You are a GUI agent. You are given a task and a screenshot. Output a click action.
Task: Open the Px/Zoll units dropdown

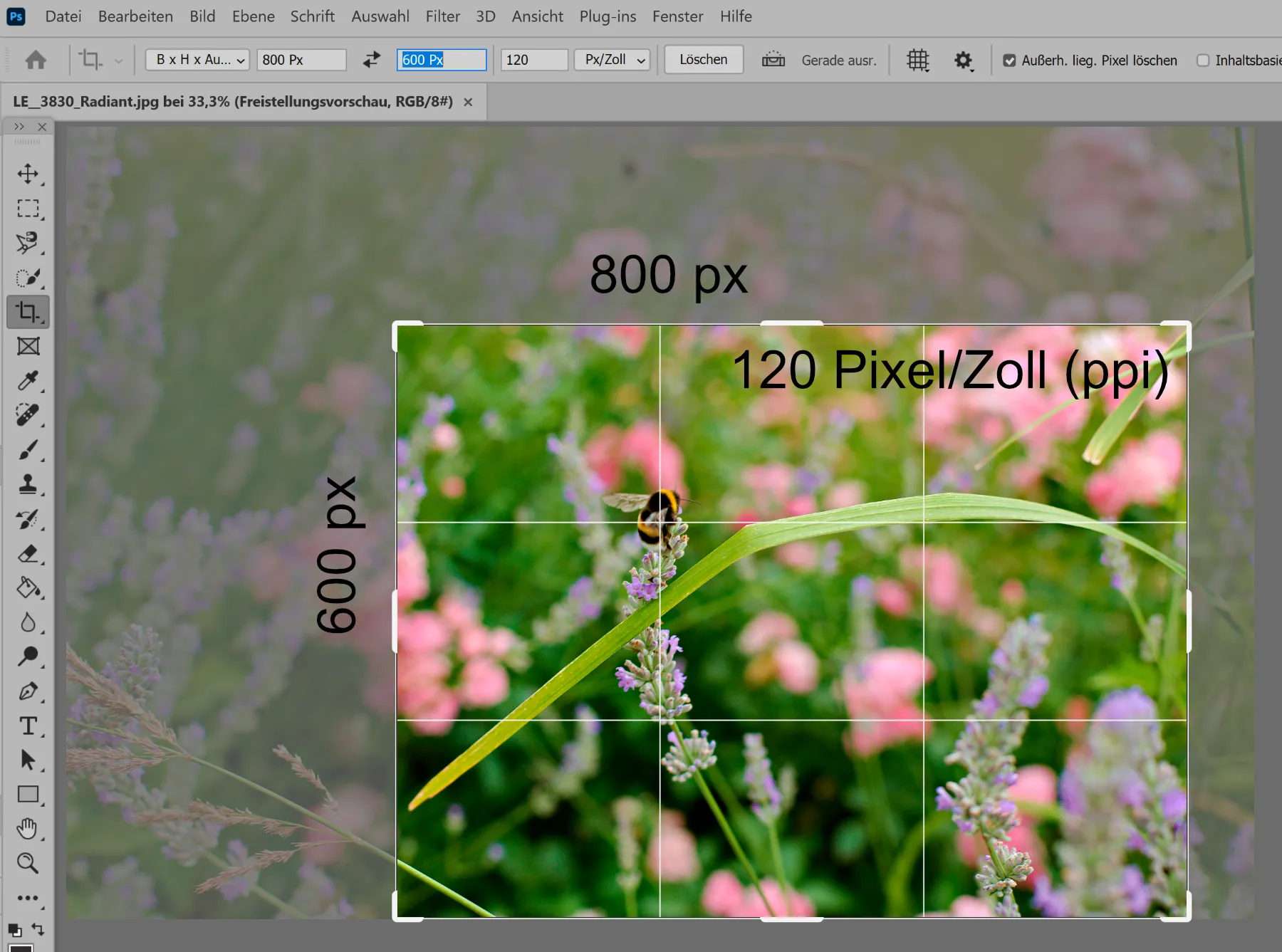click(x=612, y=60)
